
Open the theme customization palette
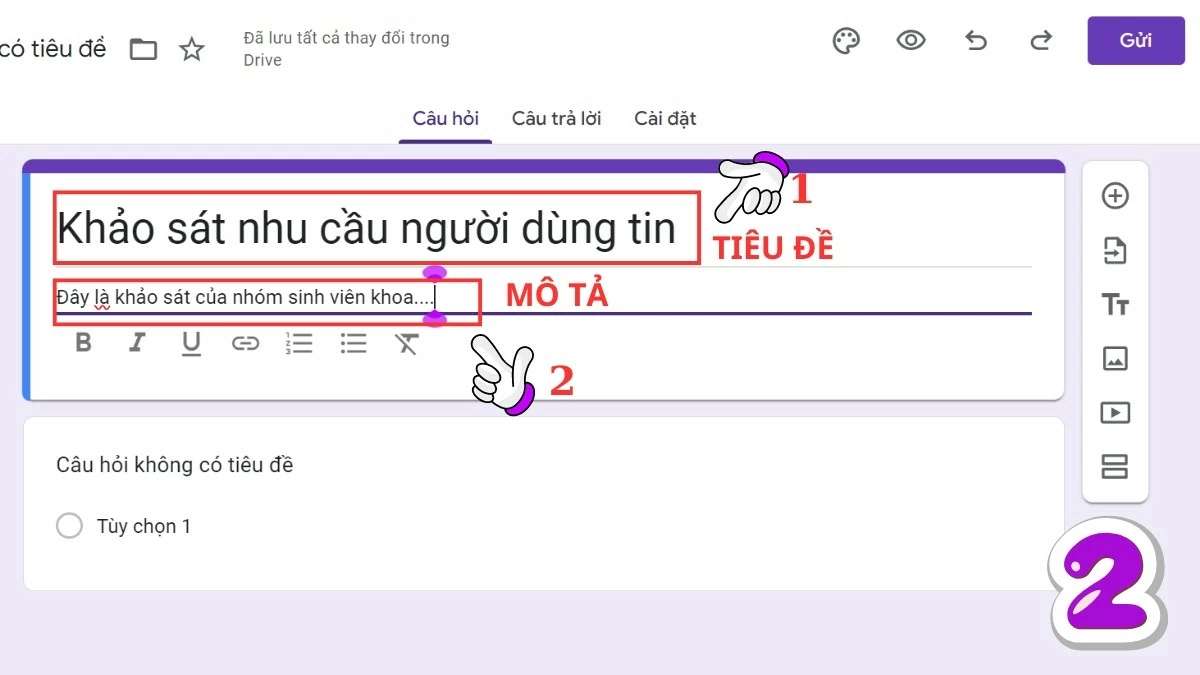845,41
